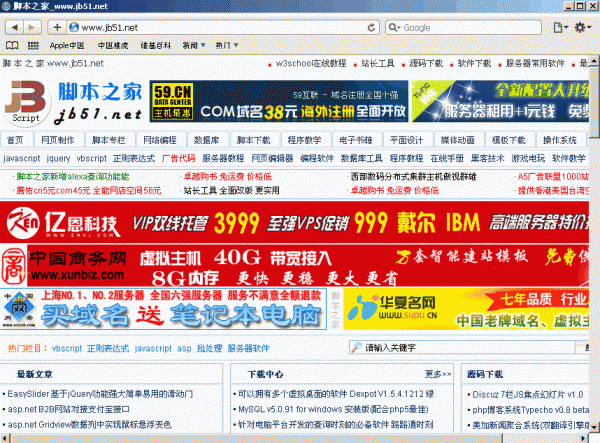Viewport: 600px width, 443px height.
Task: Click the plus add-bookmark button
Action: coord(57,28)
